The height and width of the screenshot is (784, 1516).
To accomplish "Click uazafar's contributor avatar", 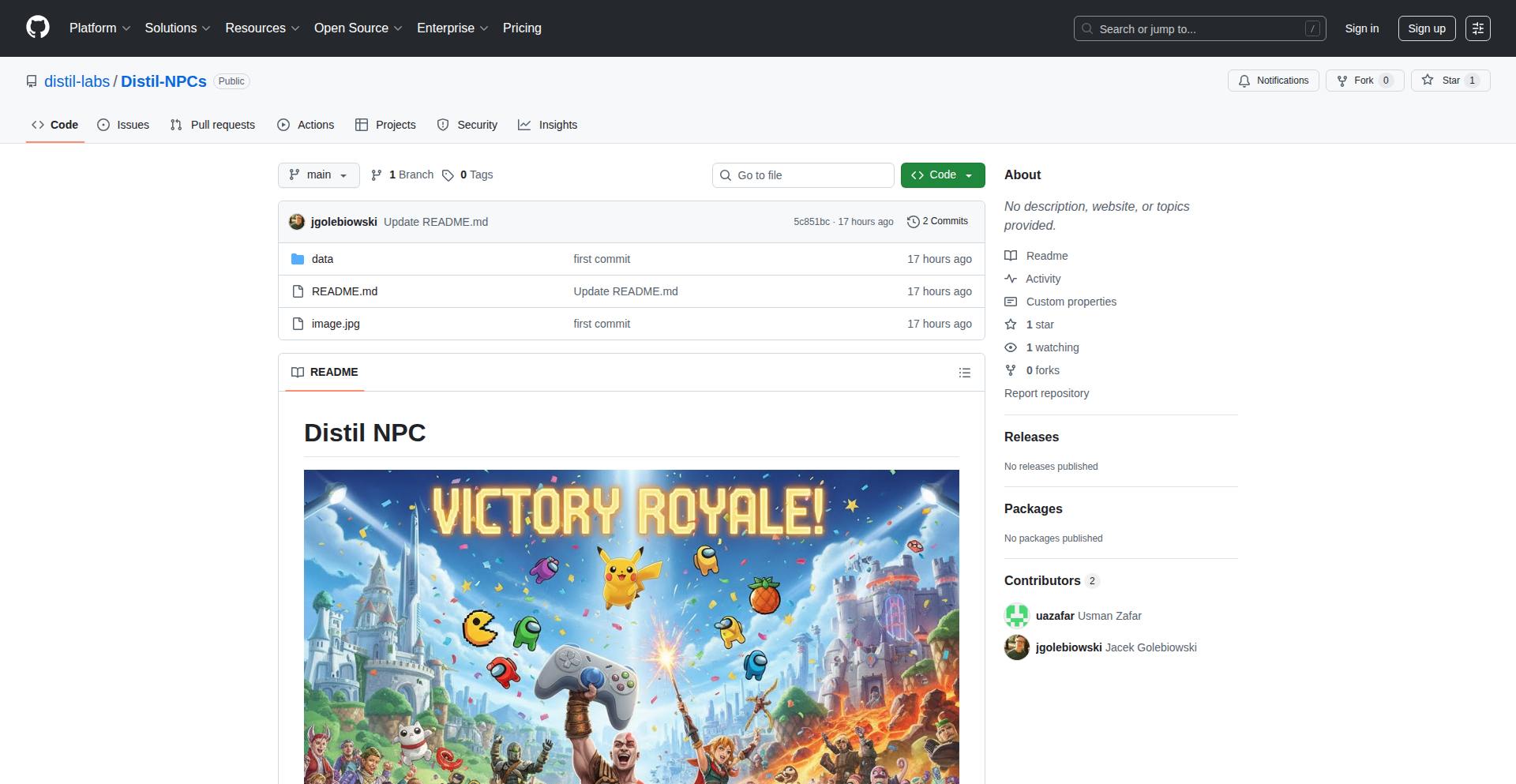I will pyautogui.click(x=1017, y=616).
